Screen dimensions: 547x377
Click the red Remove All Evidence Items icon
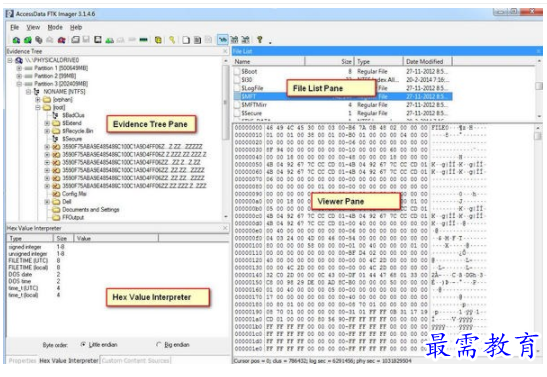click(x=61, y=40)
